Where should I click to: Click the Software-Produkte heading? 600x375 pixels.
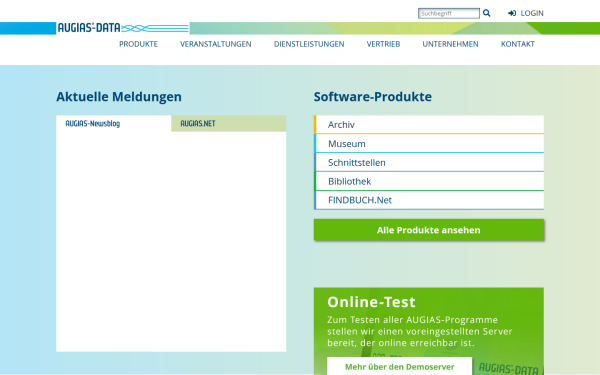coord(373,97)
